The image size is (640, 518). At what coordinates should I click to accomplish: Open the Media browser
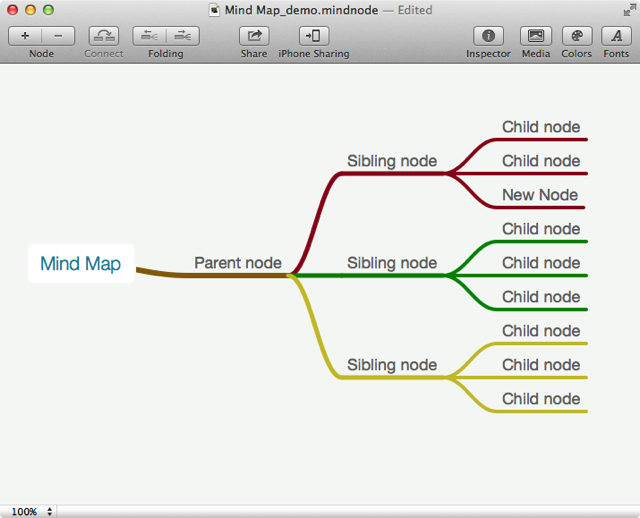536,36
